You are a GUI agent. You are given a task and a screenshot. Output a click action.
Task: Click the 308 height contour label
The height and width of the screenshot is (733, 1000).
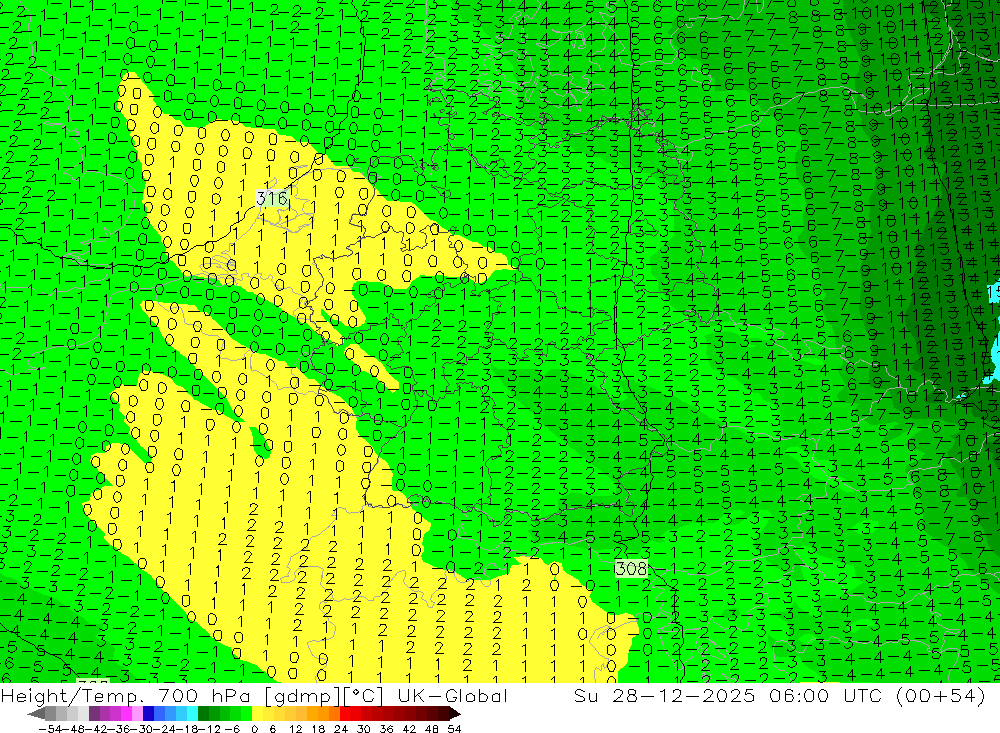631,568
